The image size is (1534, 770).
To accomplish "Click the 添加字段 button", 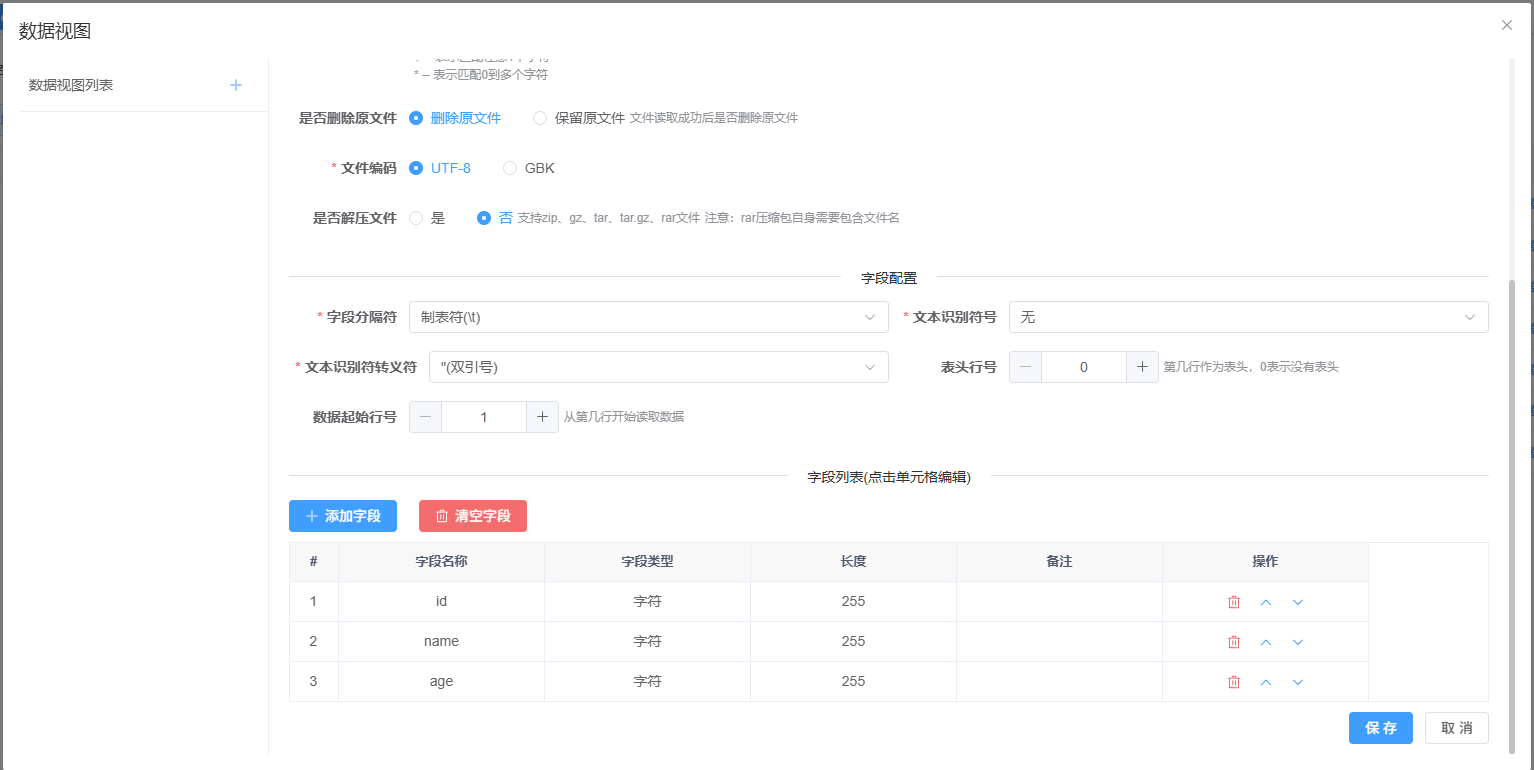I will tap(342, 516).
